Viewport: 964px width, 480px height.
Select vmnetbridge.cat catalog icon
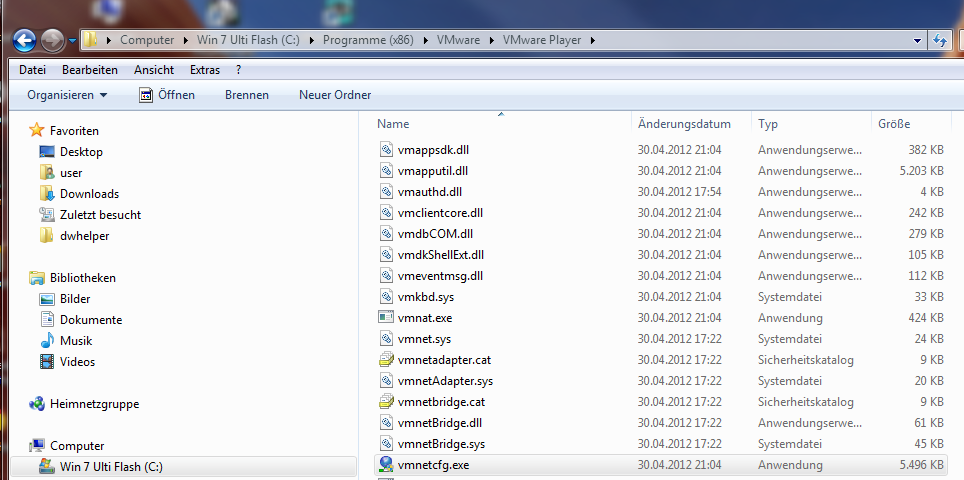click(385, 402)
